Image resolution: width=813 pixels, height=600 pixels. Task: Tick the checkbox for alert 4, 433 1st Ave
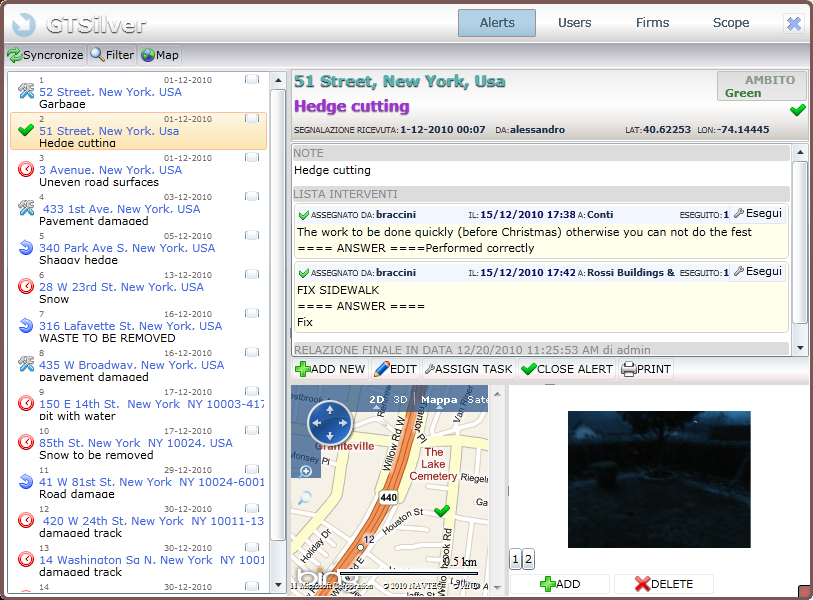click(x=252, y=196)
